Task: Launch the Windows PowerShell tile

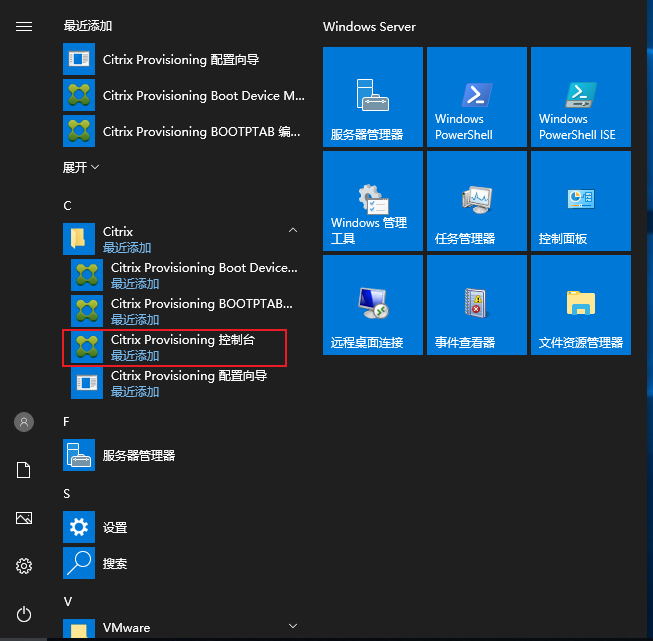Action: [x=476, y=97]
